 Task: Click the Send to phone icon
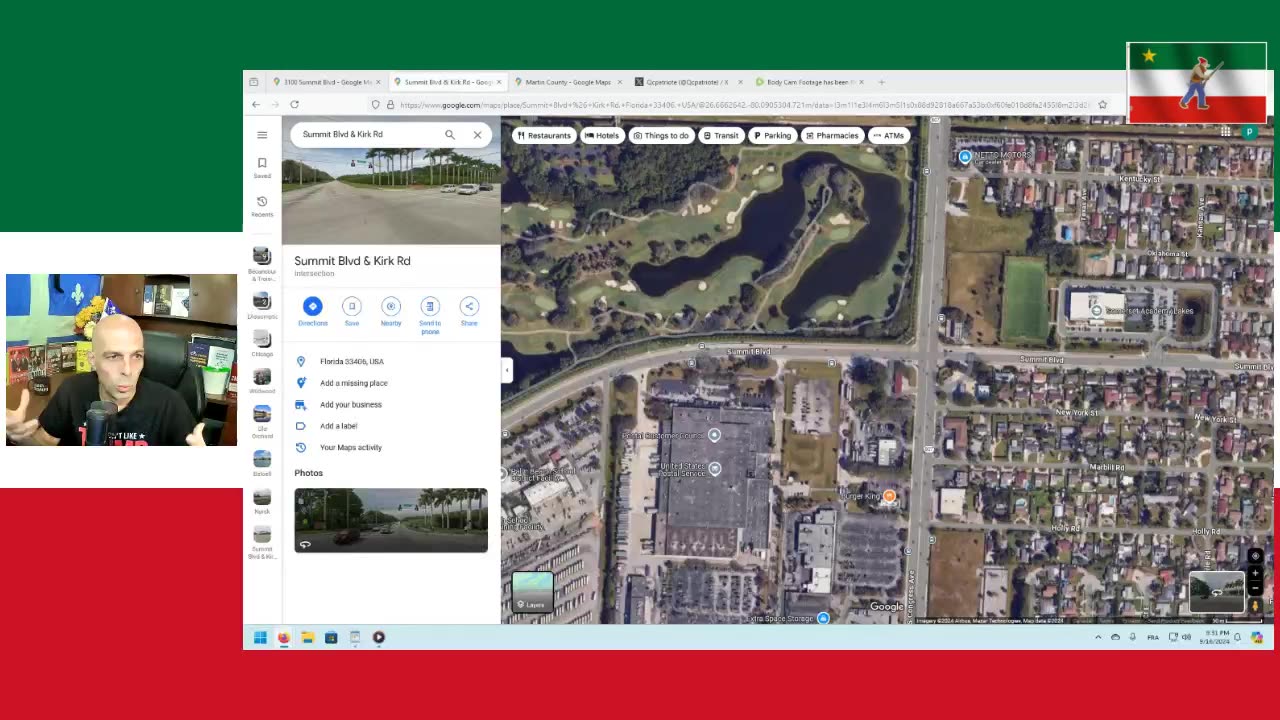tap(430, 314)
